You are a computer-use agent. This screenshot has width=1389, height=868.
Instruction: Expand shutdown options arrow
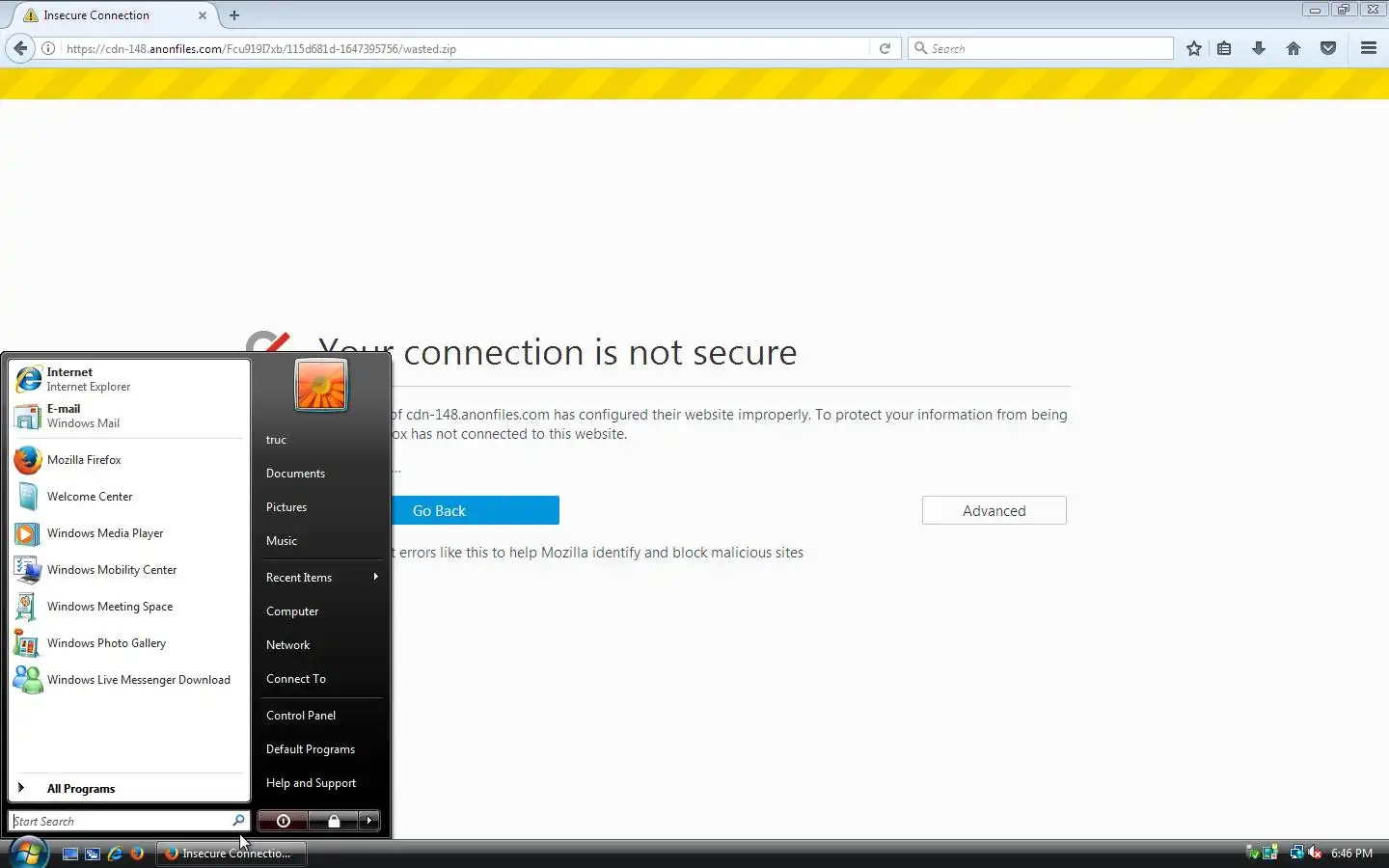pyautogui.click(x=369, y=821)
